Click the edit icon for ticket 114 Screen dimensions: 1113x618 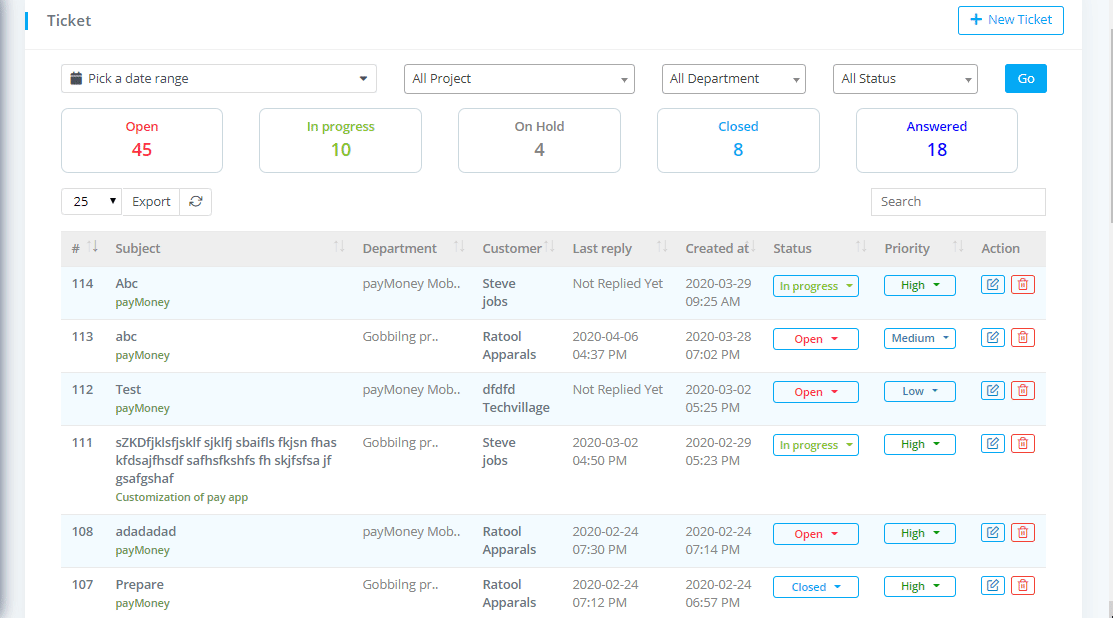(992, 285)
